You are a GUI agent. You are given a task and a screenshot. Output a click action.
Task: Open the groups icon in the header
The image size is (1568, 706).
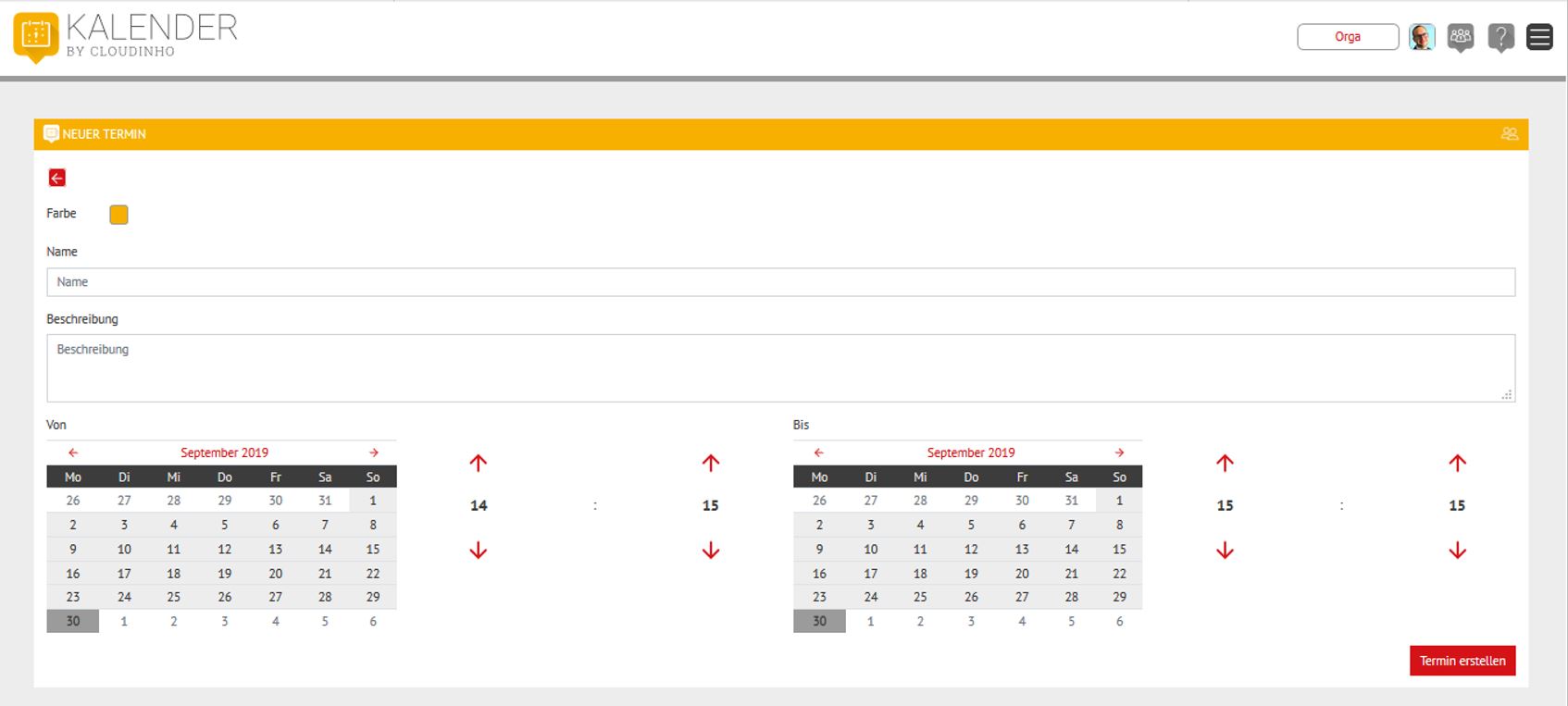tap(1461, 38)
